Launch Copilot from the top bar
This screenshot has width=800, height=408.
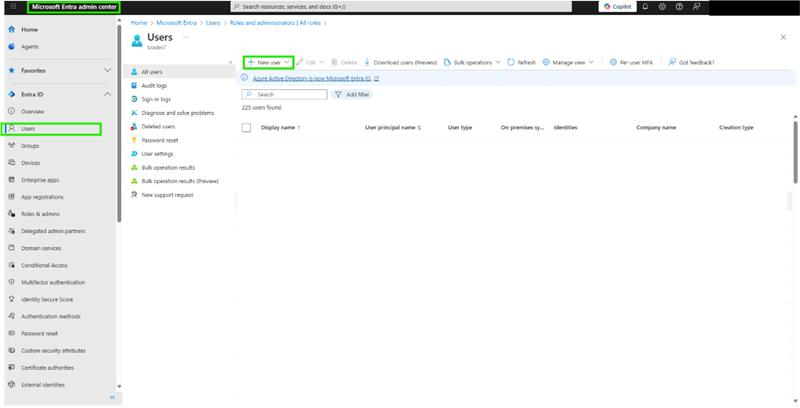click(x=617, y=7)
